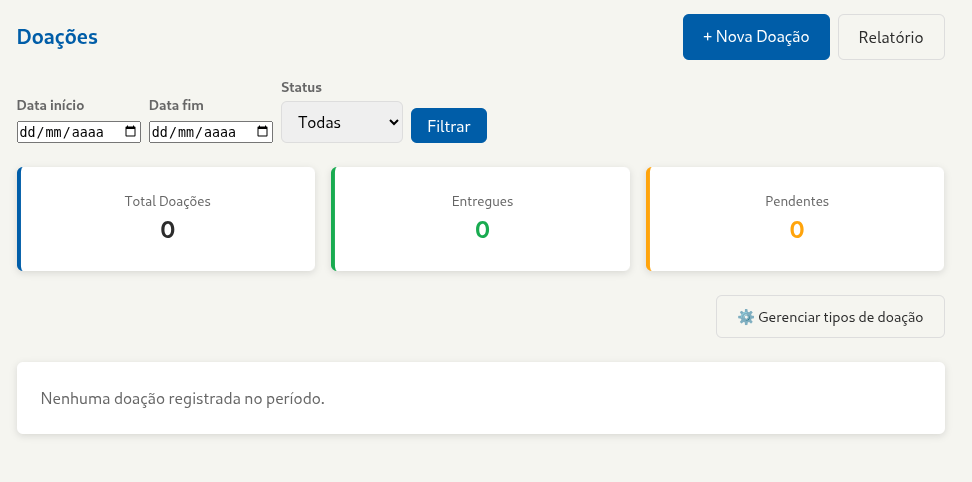
Task: Select the day segment in Data fim
Action: click(160, 131)
